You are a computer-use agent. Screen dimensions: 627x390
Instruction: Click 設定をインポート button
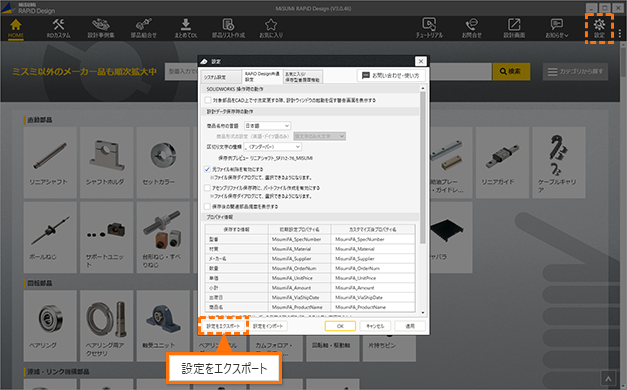tap(268, 326)
